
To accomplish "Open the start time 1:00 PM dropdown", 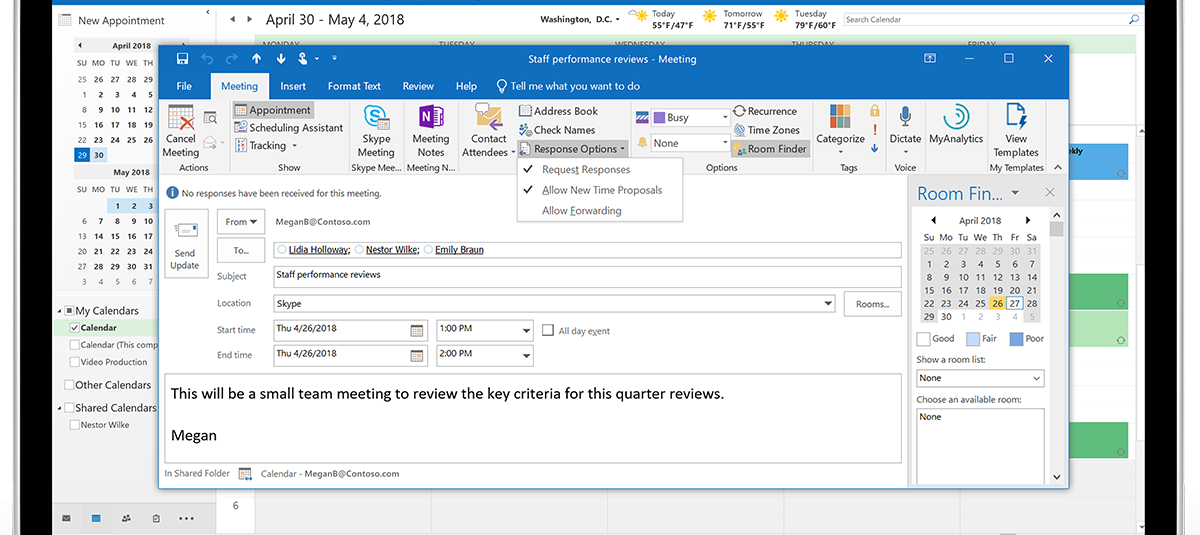I will pyautogui.click(x=526, y=331).
